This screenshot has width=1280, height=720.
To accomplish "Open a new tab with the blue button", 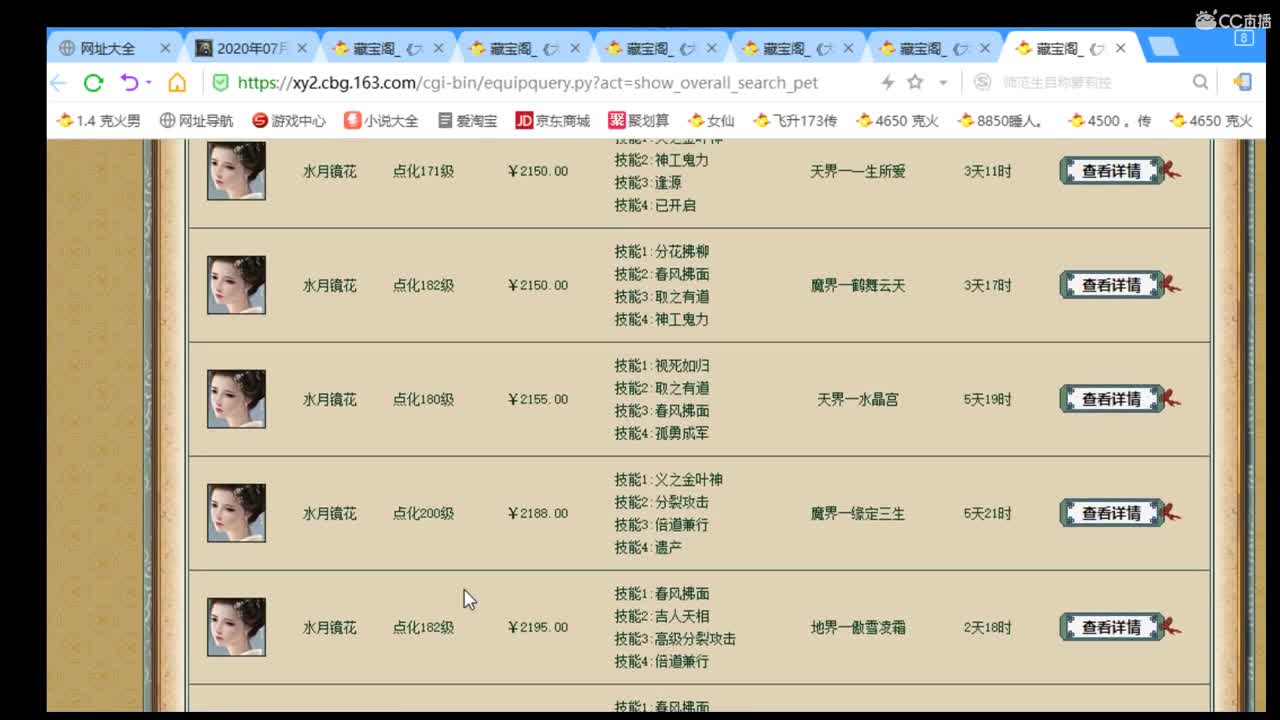I will (1162, 47).
